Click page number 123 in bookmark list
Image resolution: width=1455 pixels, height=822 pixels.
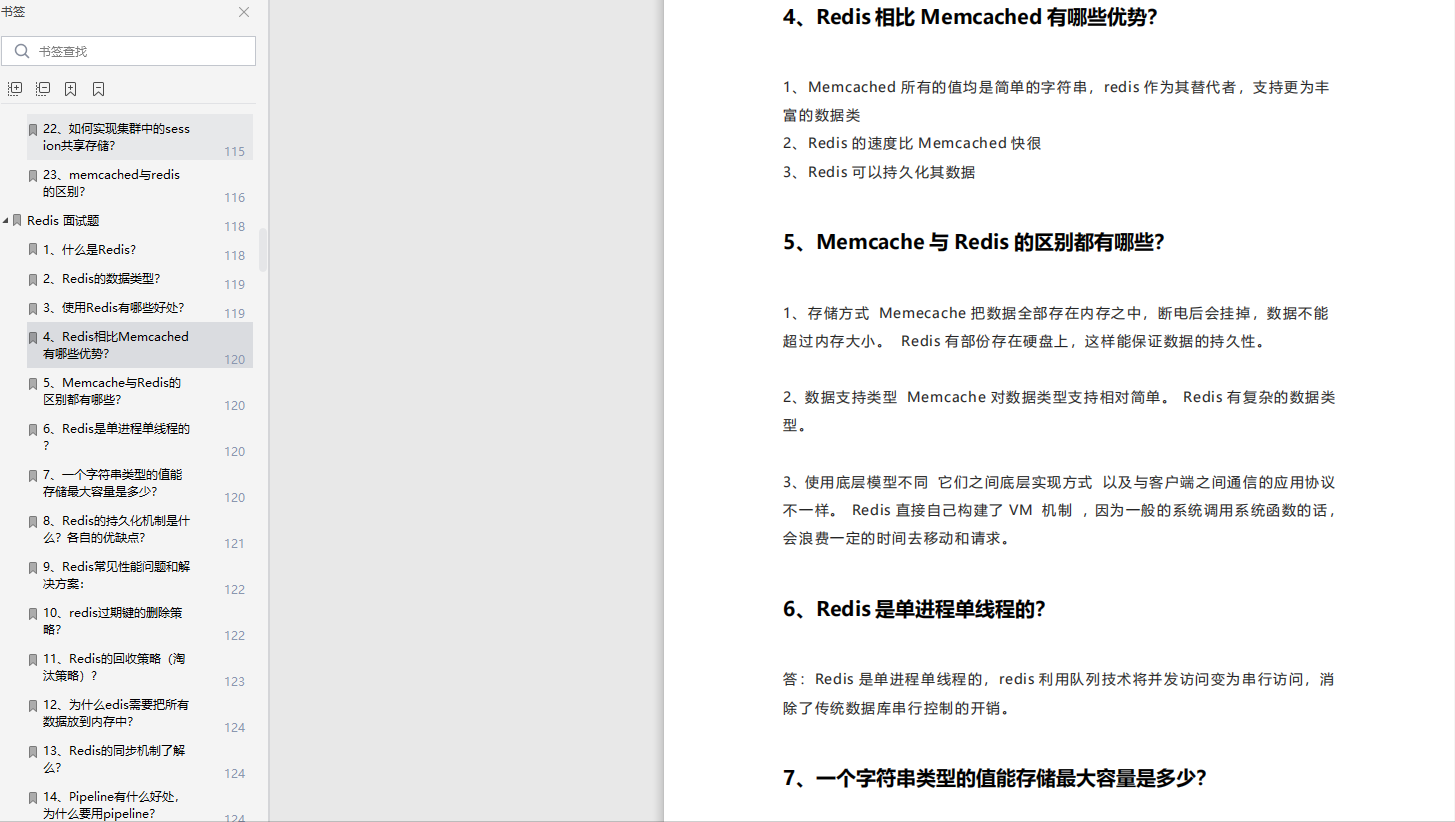[x=235, y=682]
